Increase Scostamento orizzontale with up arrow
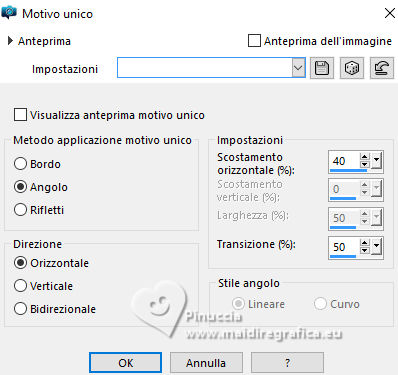The image size is (398, 375). click(365, 157)
